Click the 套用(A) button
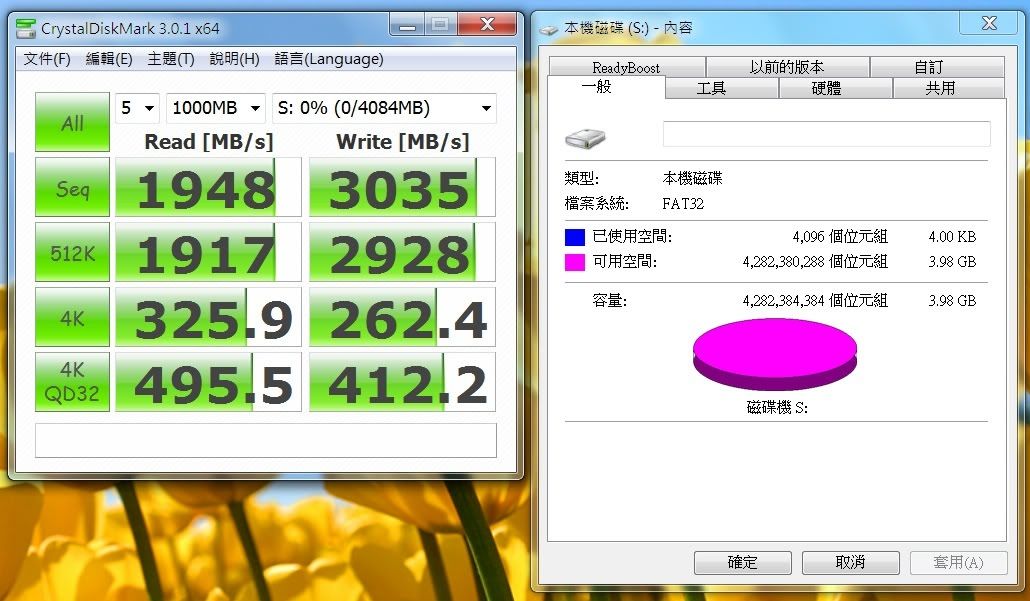This screenshot has height=601, width=1030. pos(958,562)
